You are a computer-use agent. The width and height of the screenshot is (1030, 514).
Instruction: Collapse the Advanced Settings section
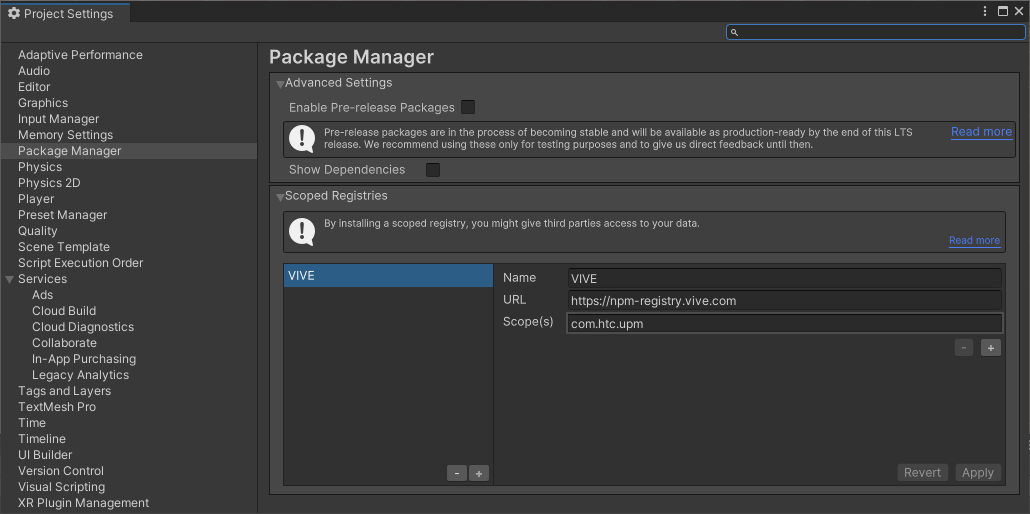pos(281,84)
